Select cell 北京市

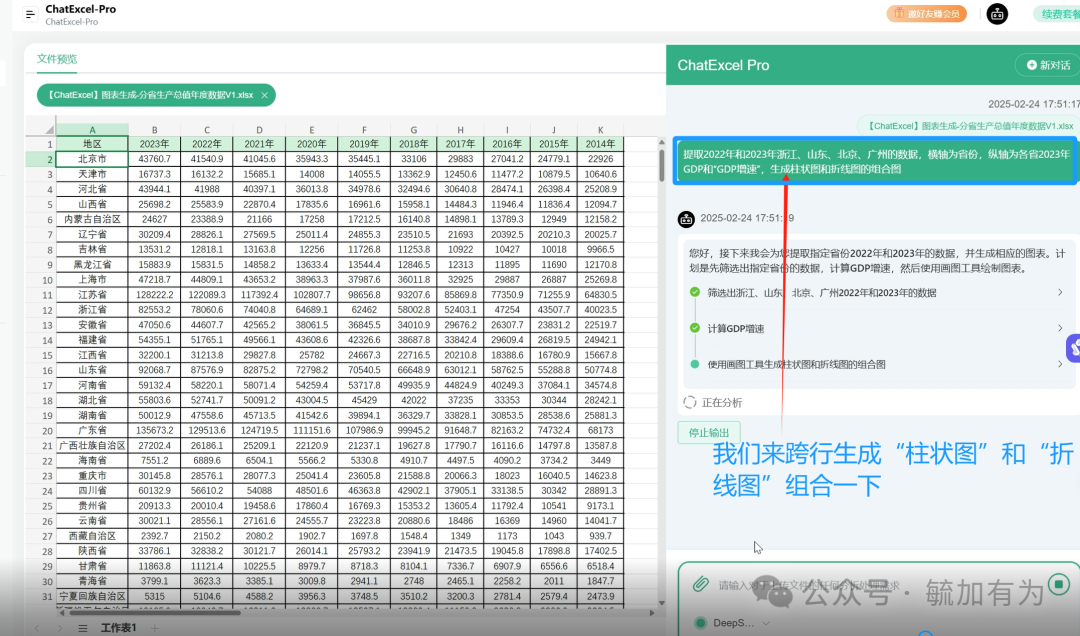point(92,158)
